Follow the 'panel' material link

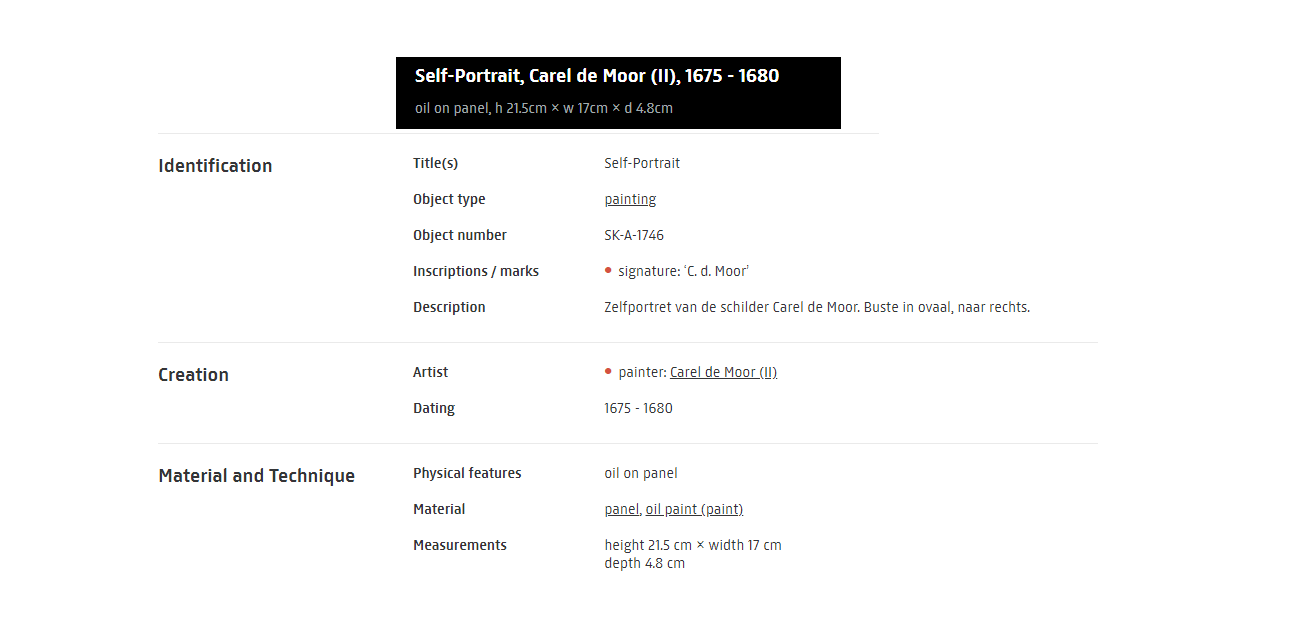click(x=621, y=509)
